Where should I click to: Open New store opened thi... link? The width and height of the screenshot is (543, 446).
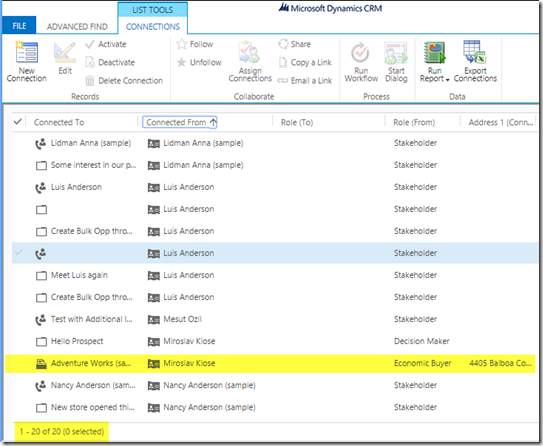(92, 407)
